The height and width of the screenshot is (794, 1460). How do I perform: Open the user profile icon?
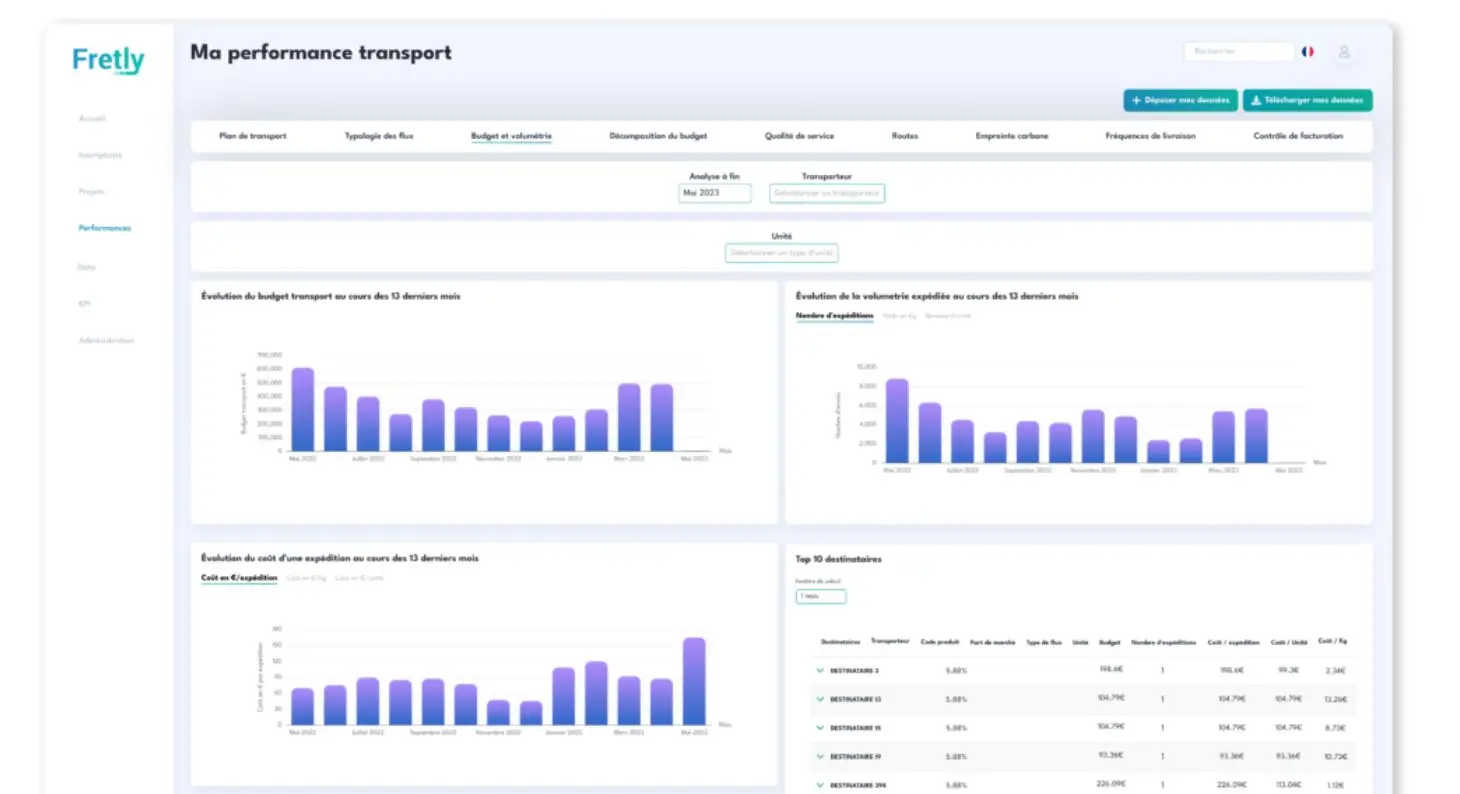click(1344, 52)
